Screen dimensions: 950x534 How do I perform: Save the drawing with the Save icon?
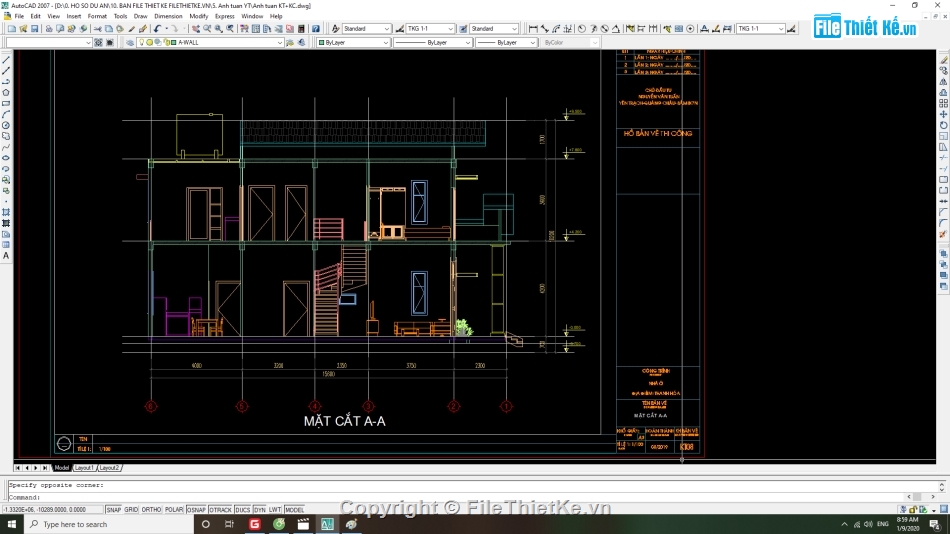(35, 28)
